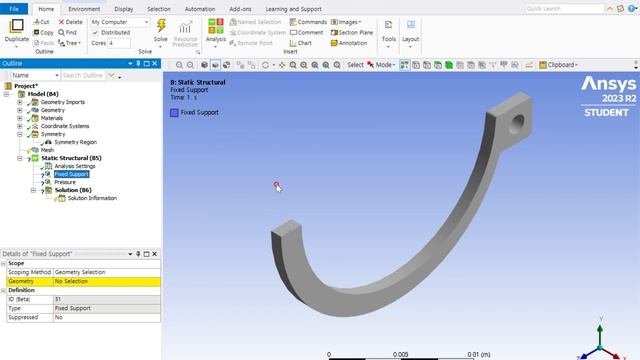Switch to the Home ribbon tab
This screenshot has height=360, width=640.
pos(46,9)
